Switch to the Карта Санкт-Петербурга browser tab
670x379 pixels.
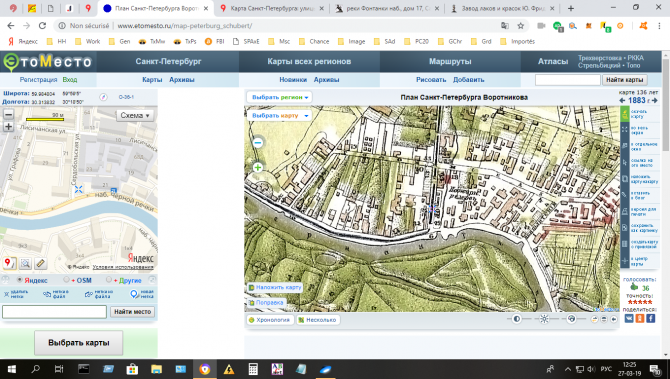tap(271, 8)
